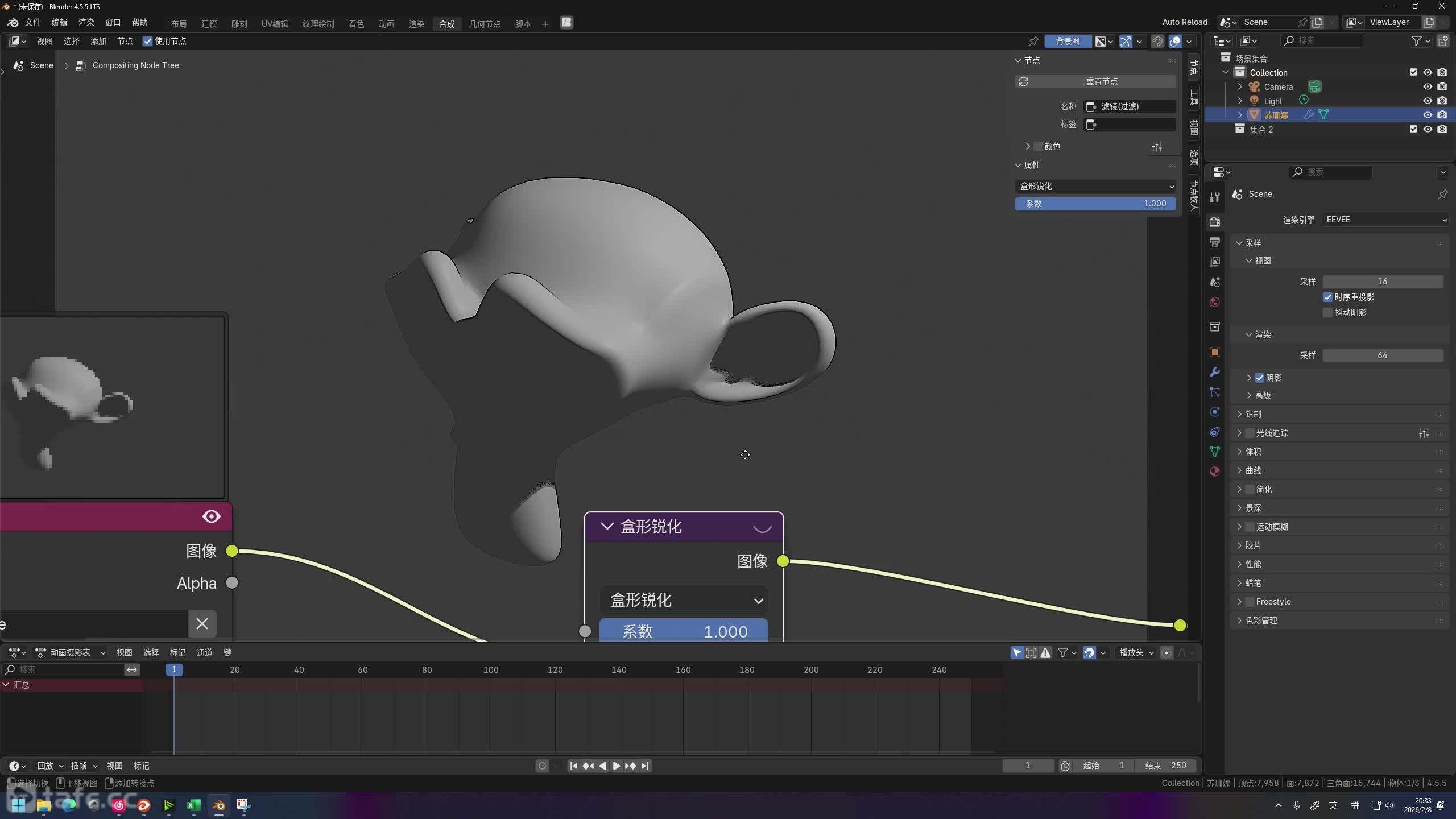Switch to the Geometry Nodes workspace tab
Image resolution: width=1456 pixels, height=819 pixels.
pyautogui.click(x=485, y=23)
